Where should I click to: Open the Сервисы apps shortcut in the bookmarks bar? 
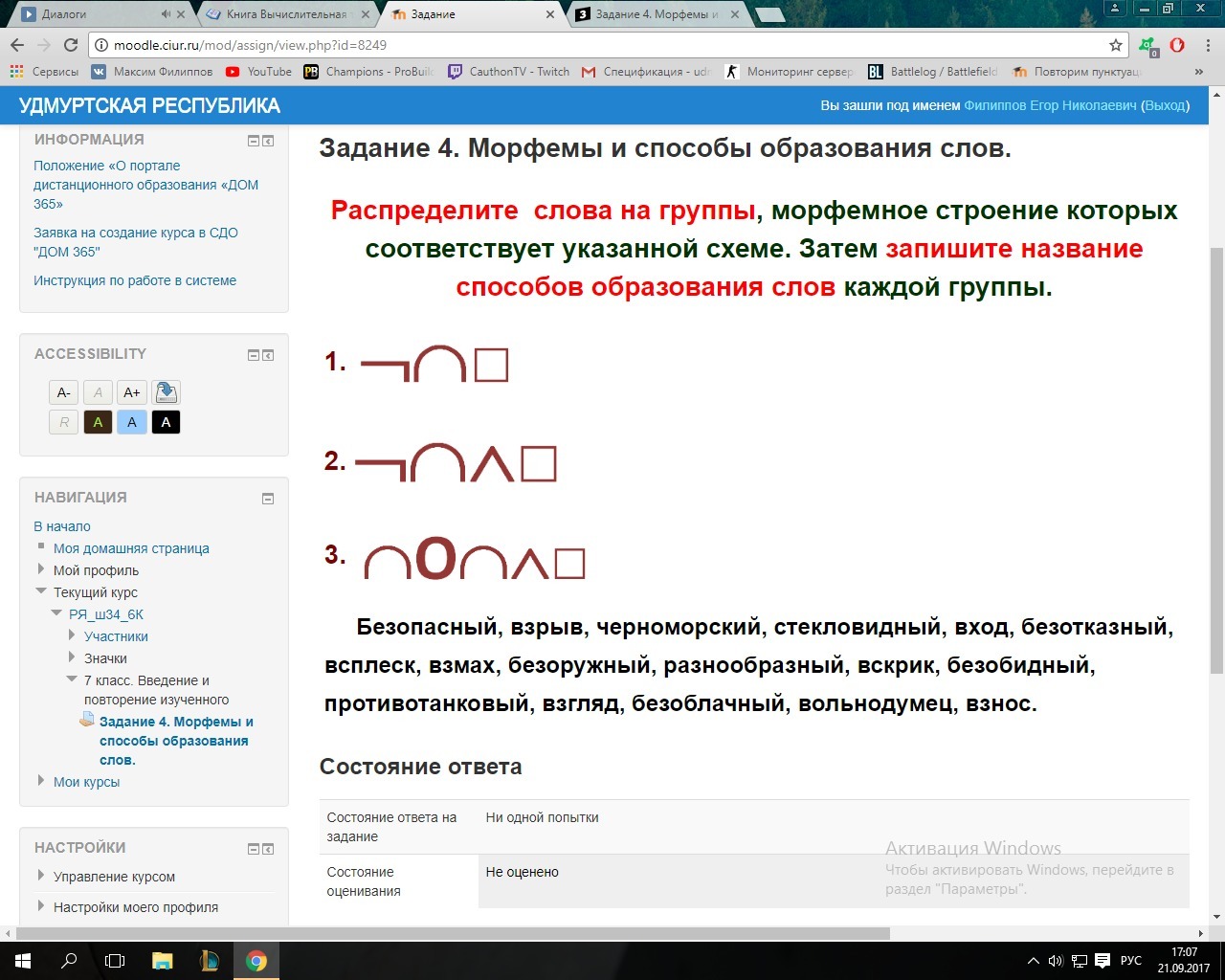[x=44, y=72]
